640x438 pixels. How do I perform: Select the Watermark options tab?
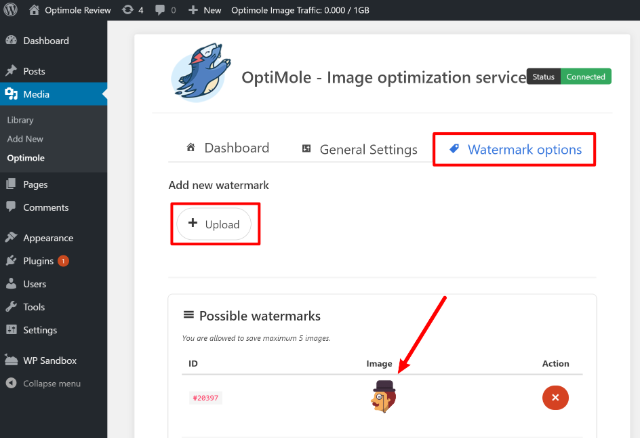point(515,149)
